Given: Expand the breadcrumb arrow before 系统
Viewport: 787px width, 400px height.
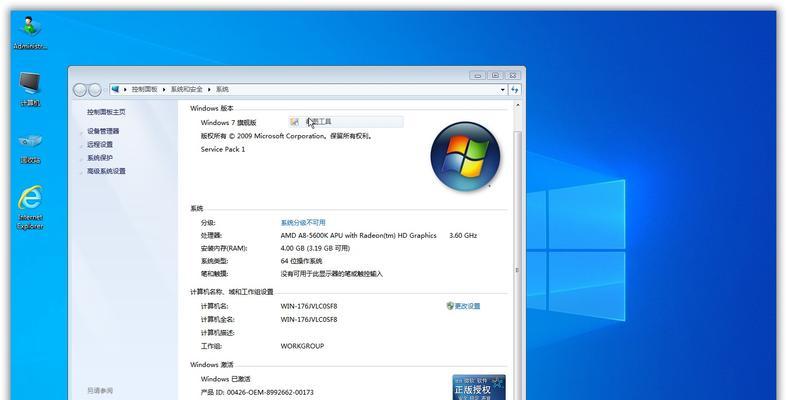Looking at the screenshot, I should pos(209,89).
